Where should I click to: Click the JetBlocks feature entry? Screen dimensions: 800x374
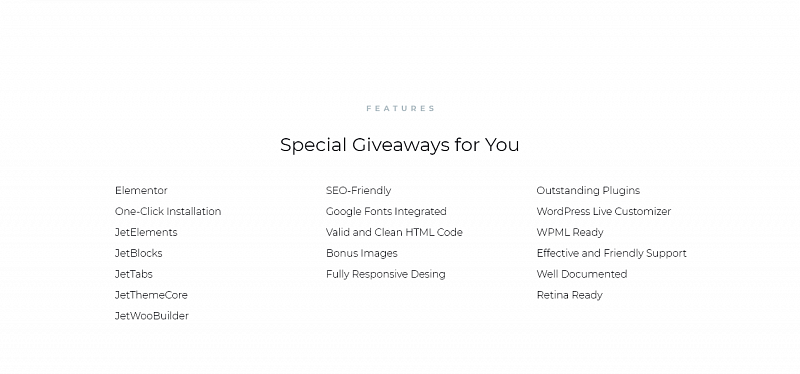[138, 253]
